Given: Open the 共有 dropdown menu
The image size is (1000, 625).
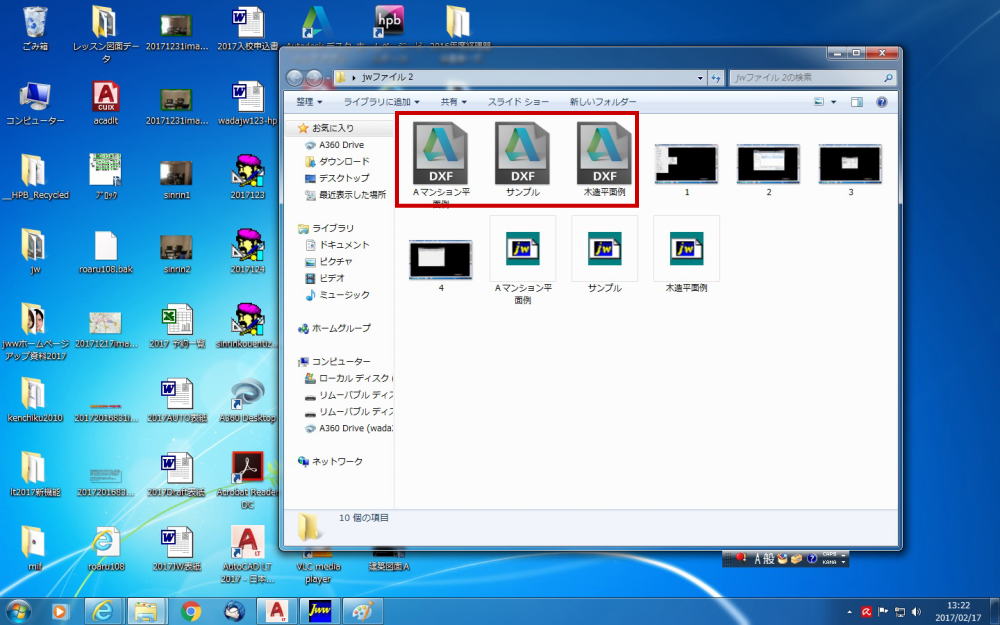Looking at the screenshot, I should [x=453, y=102].
